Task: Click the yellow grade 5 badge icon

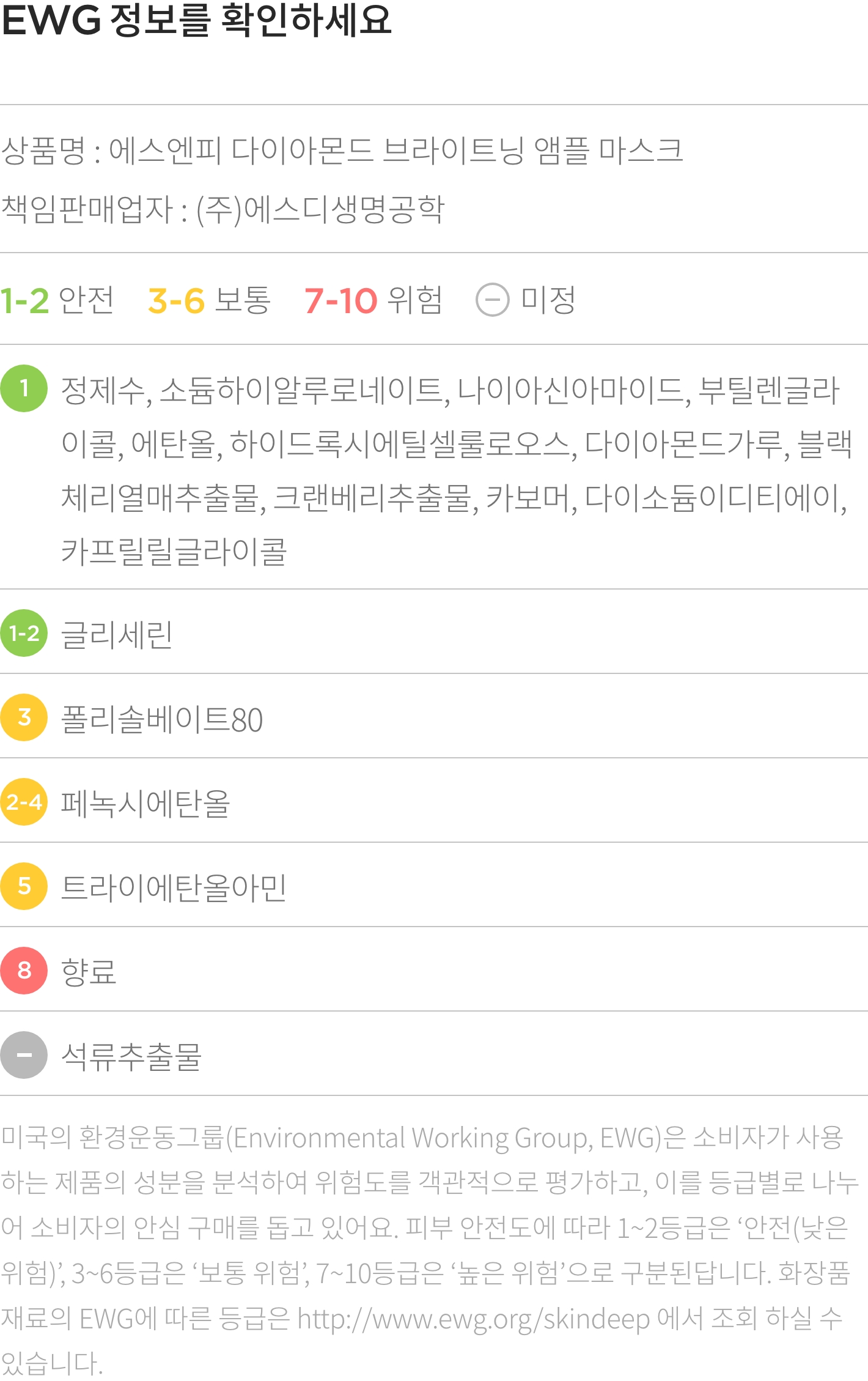Action: [x=24, y=886]
